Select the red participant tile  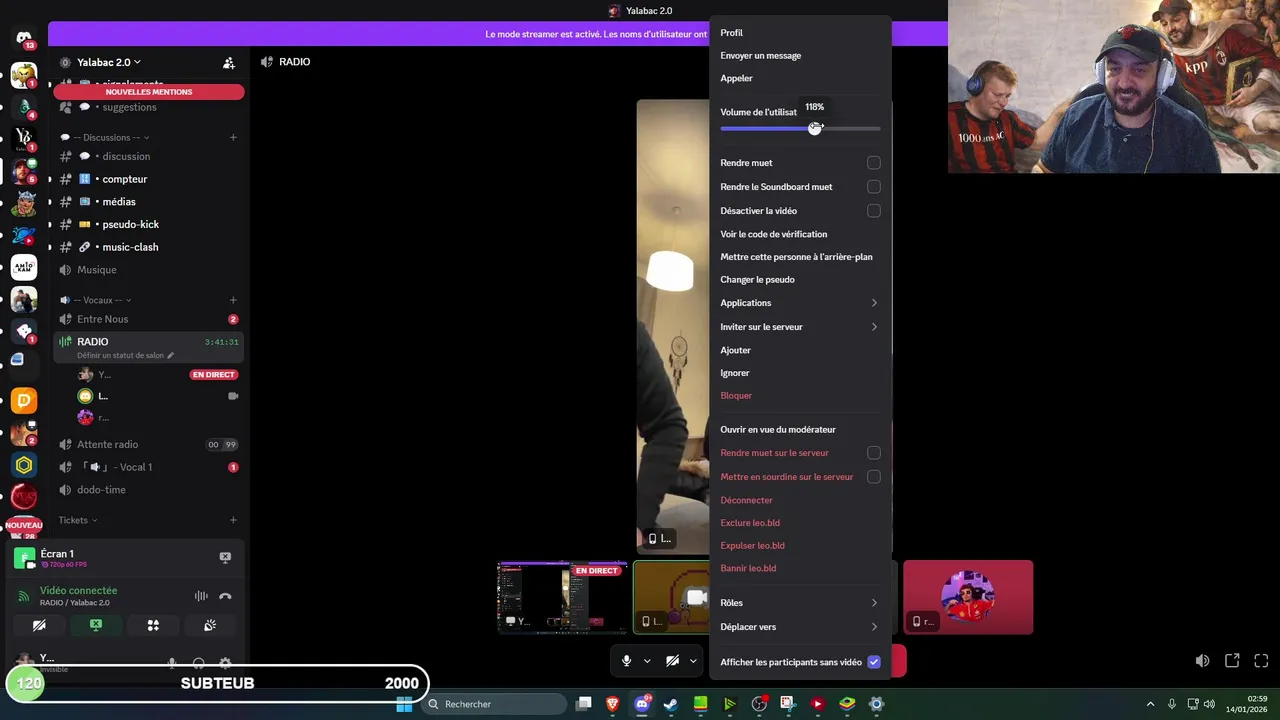968,597
